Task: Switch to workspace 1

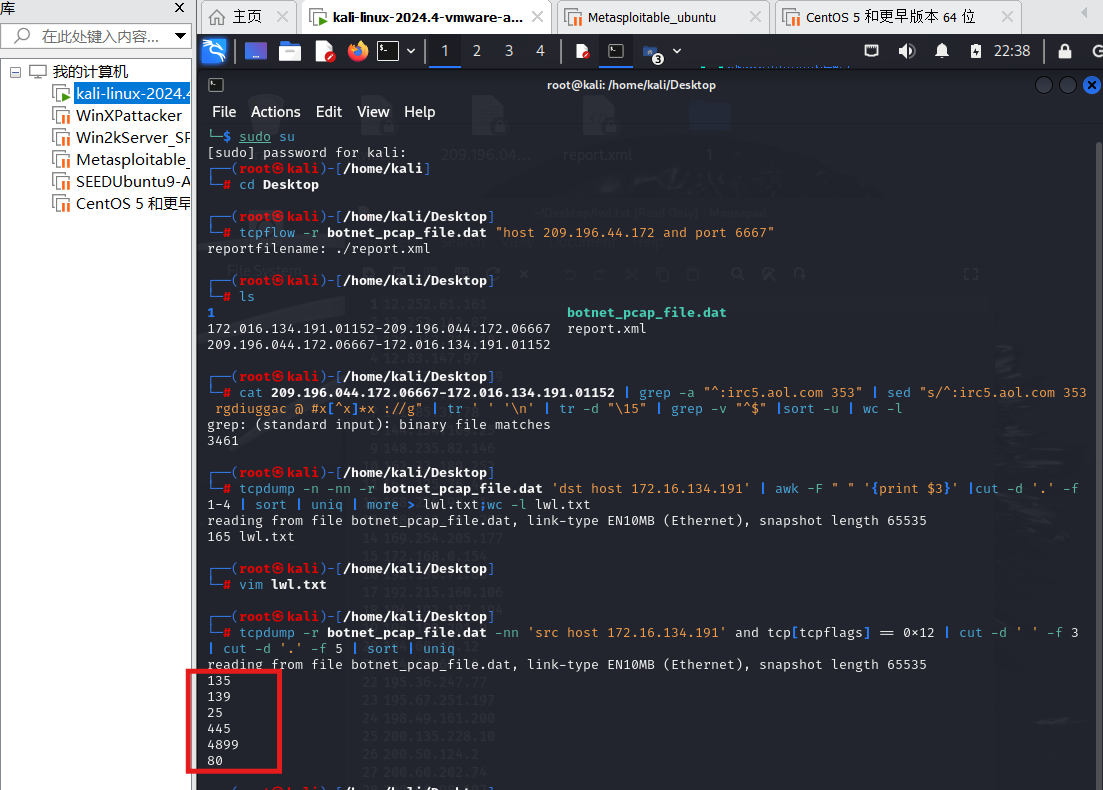Action: point(445,51)
